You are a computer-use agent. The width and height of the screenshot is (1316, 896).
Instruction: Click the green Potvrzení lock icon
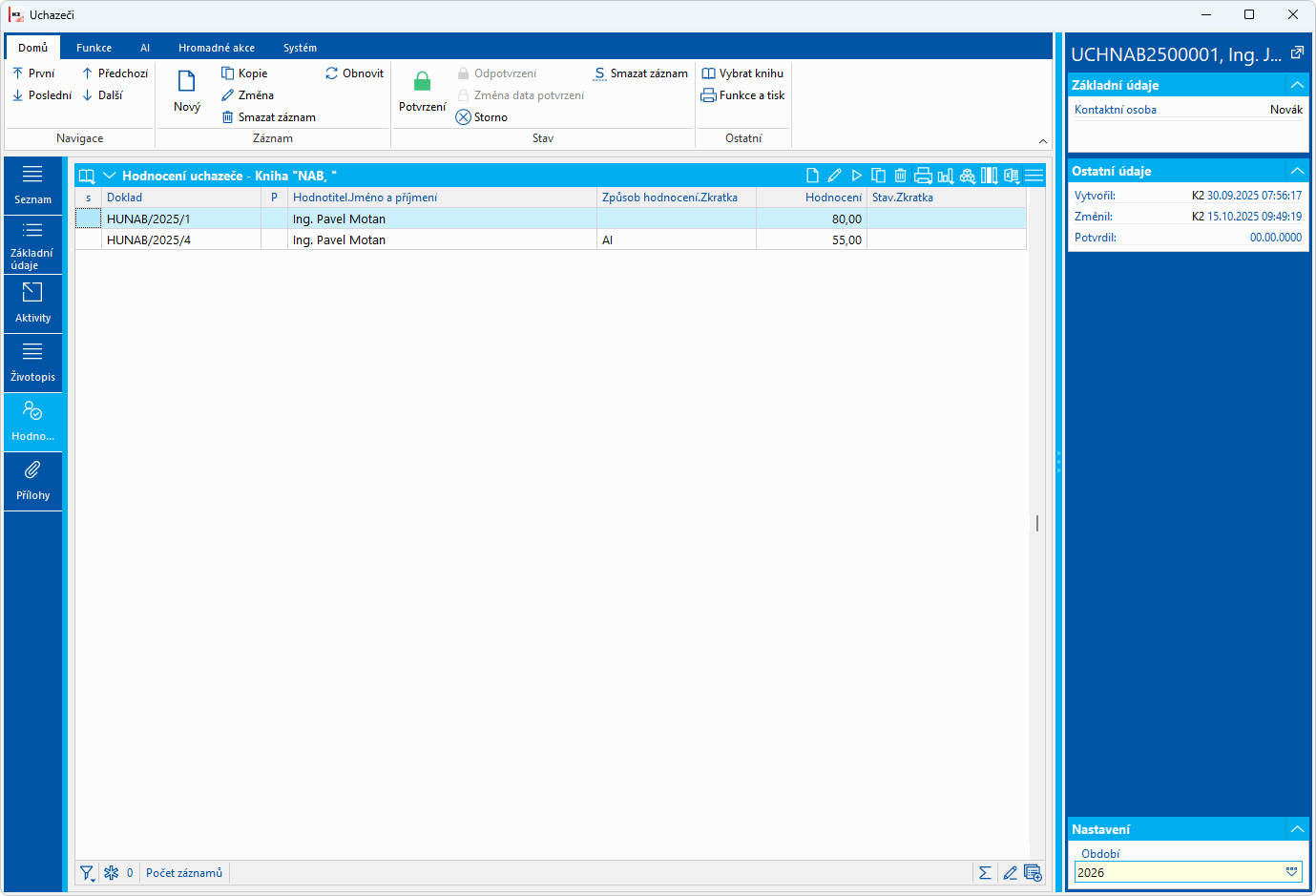422,82
